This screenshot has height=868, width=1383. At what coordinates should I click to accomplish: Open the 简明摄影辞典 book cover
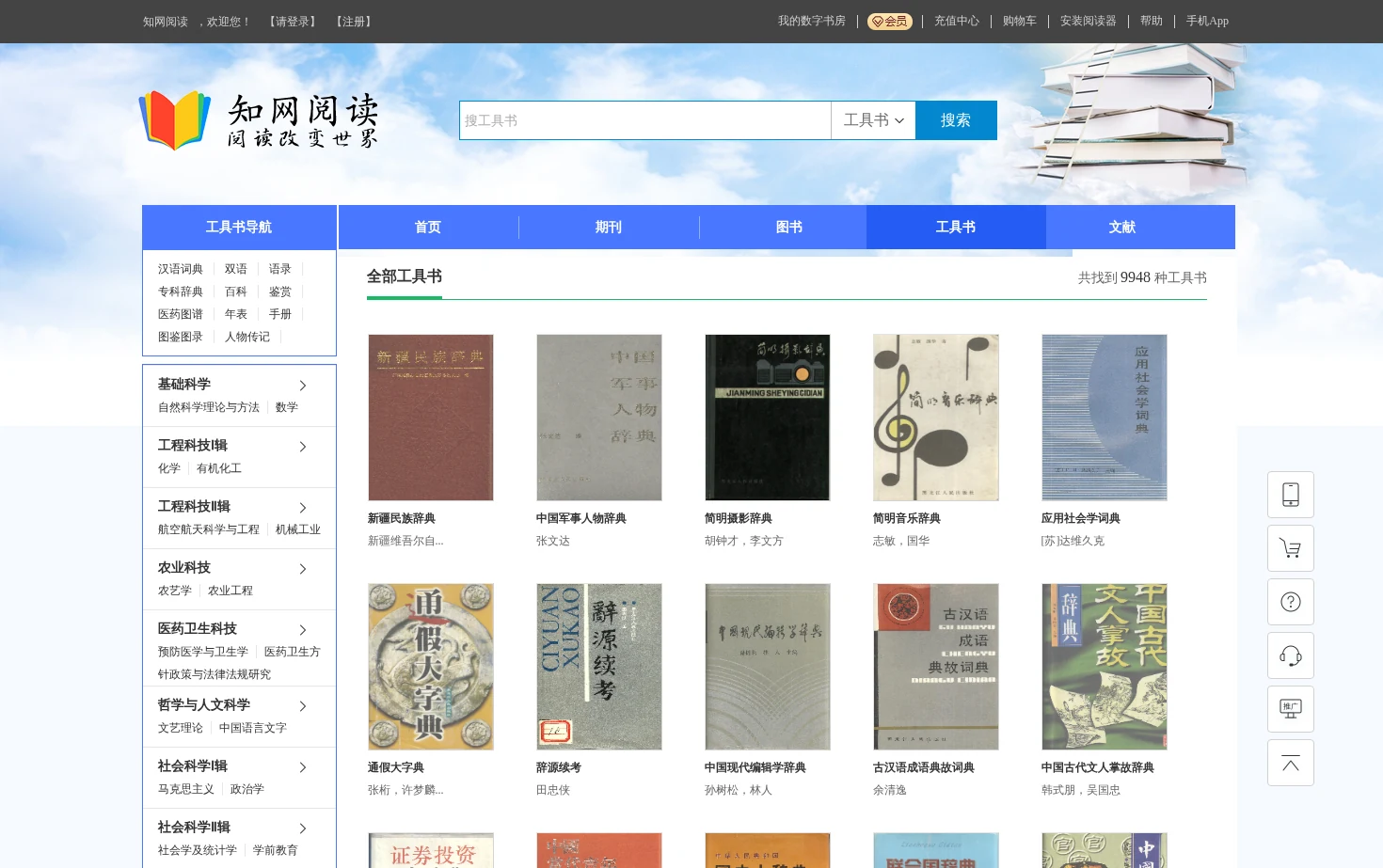click(x=768, y=418)
